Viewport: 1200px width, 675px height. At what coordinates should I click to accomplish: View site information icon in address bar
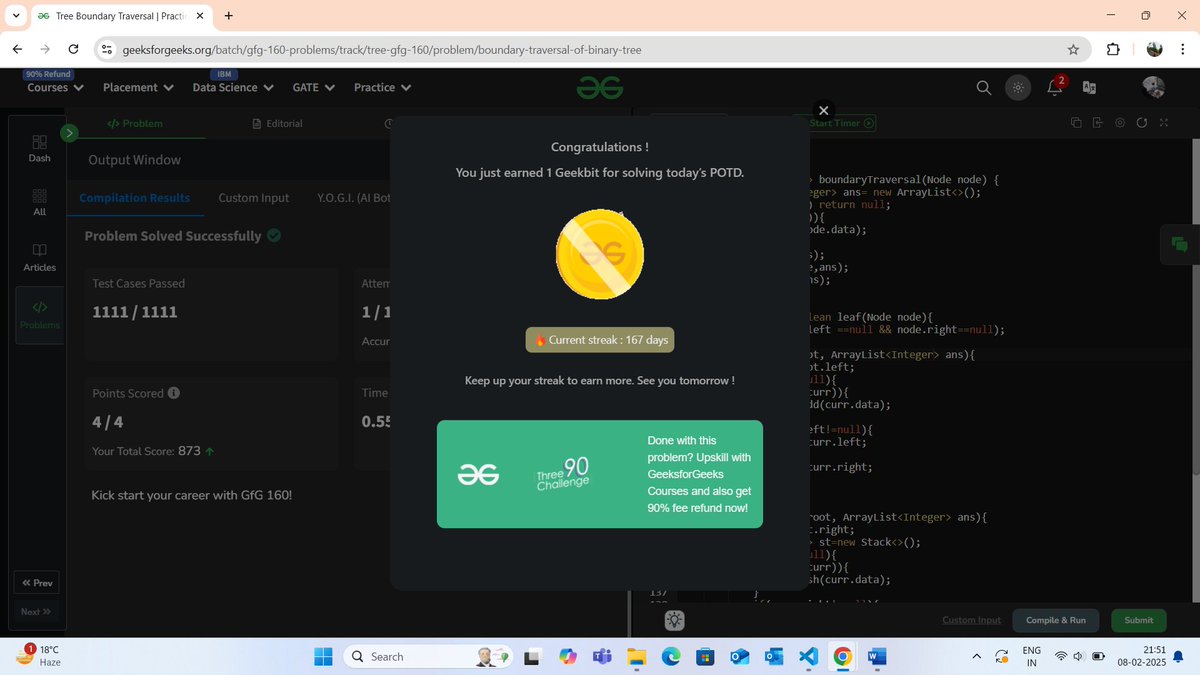[107, 49]
